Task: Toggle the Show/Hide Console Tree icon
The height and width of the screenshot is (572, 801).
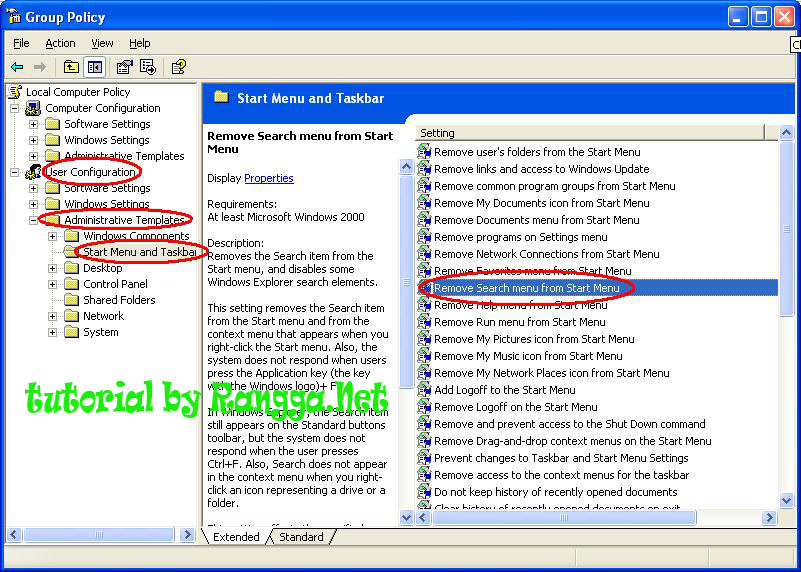Action: click(95, 67)
